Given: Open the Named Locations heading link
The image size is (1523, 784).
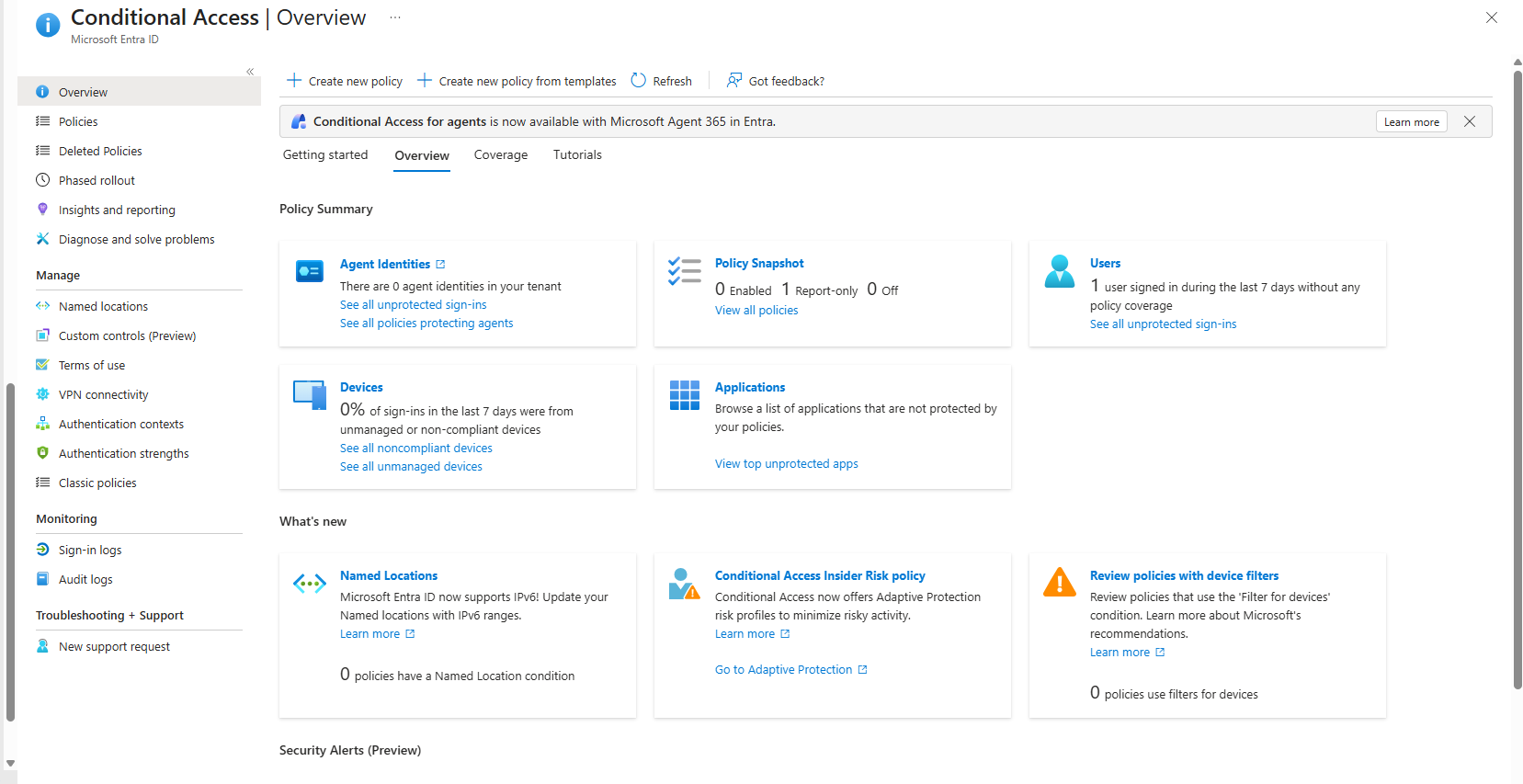Looking at the screenshot, I should [389, 575].
